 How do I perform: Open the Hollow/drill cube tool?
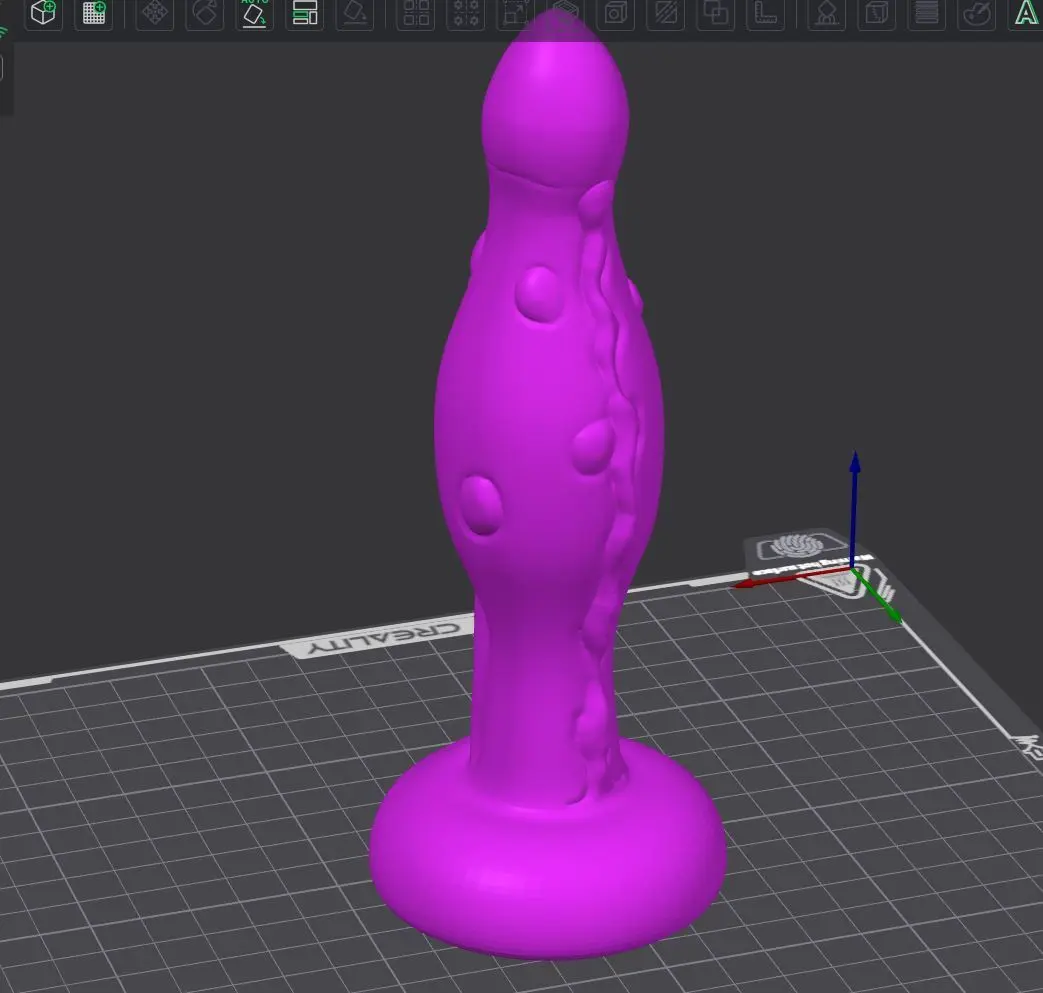(x=615, y=13)
